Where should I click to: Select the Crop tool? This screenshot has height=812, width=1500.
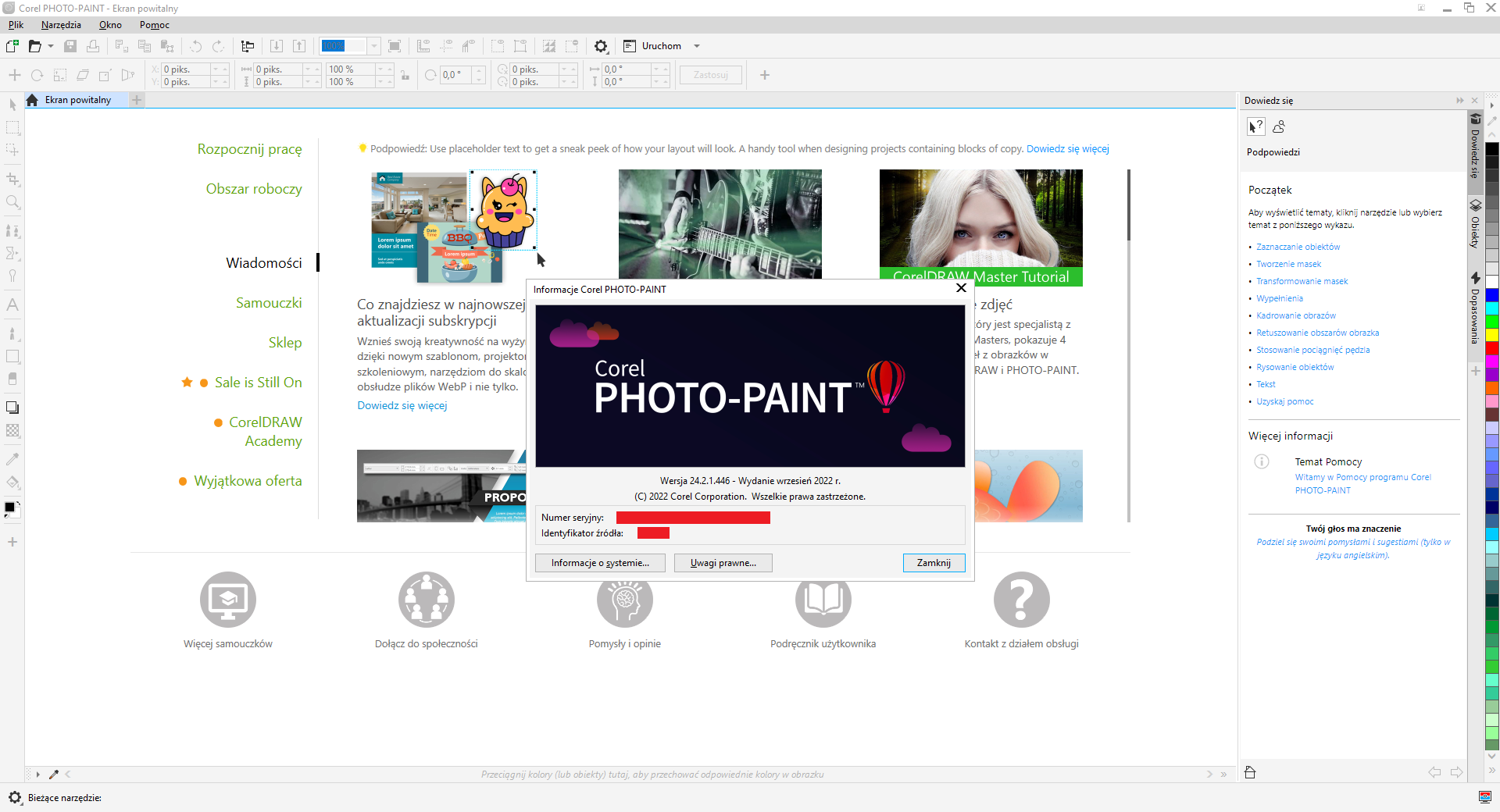point(12,179)
